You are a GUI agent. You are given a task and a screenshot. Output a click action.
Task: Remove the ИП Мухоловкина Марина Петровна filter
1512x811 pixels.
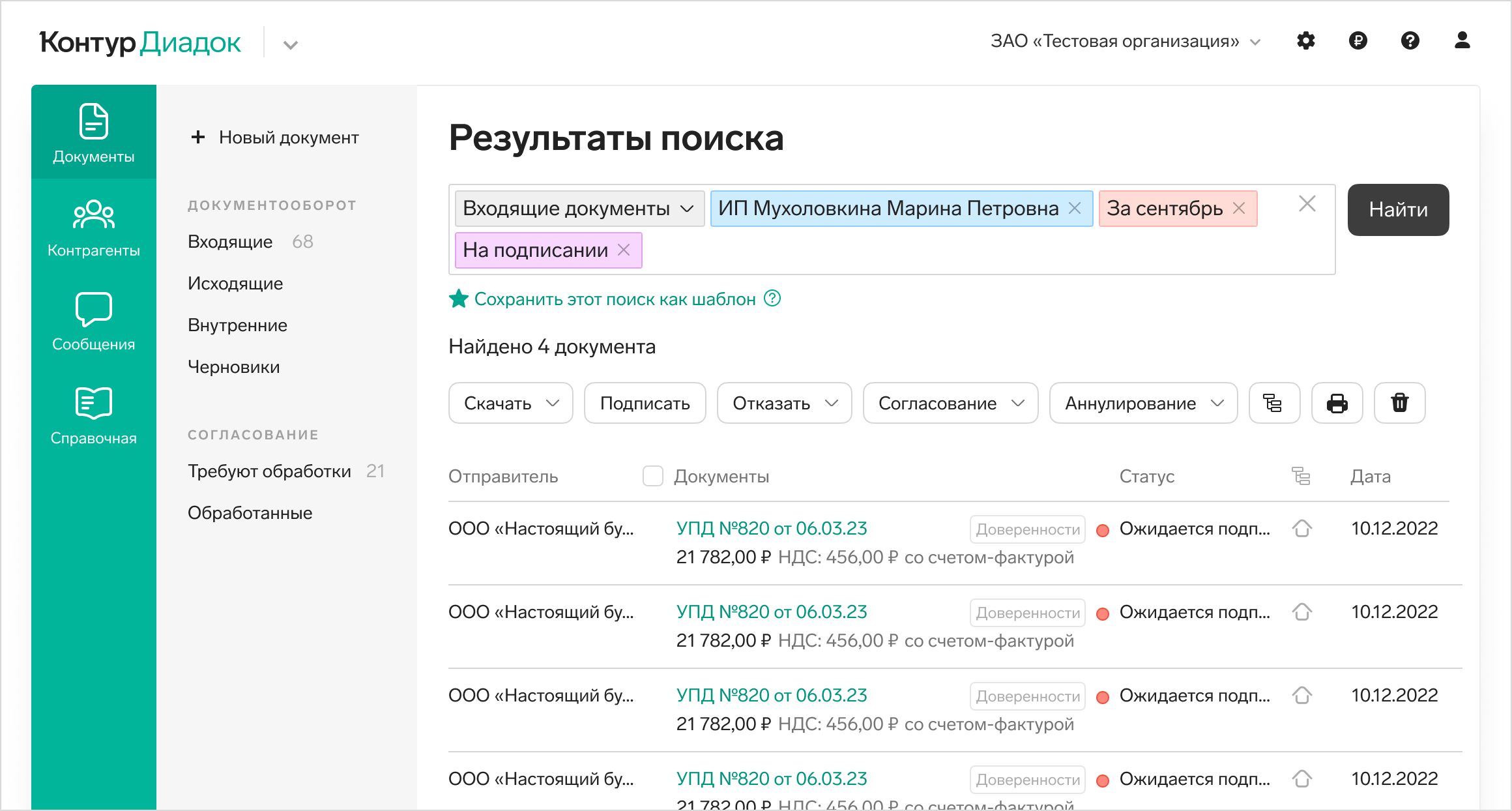(1075, 209)
